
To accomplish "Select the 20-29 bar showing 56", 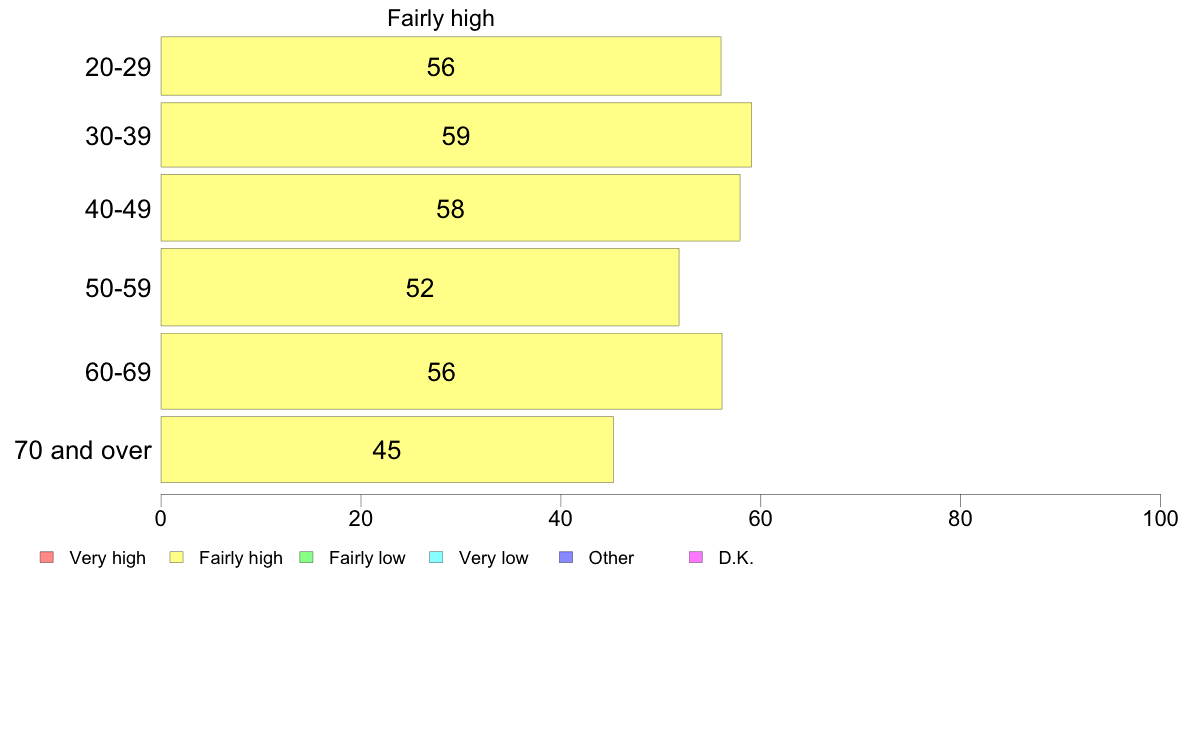I will [x=441, y=66].
